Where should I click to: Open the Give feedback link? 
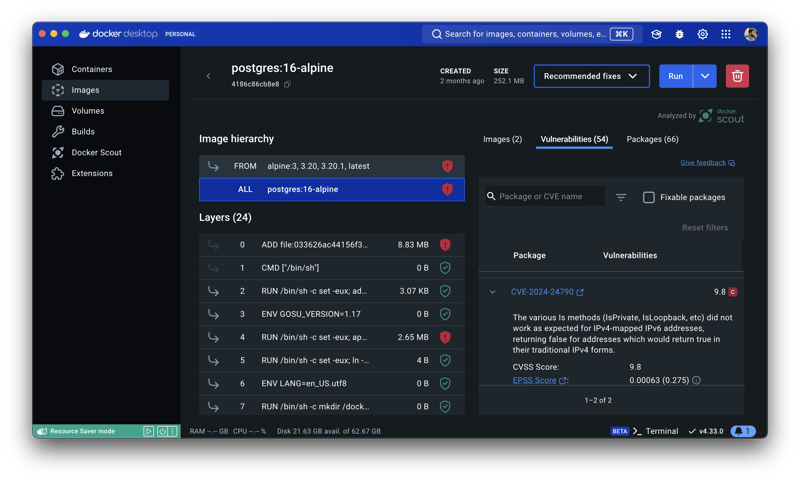click(x=707, y=163)
